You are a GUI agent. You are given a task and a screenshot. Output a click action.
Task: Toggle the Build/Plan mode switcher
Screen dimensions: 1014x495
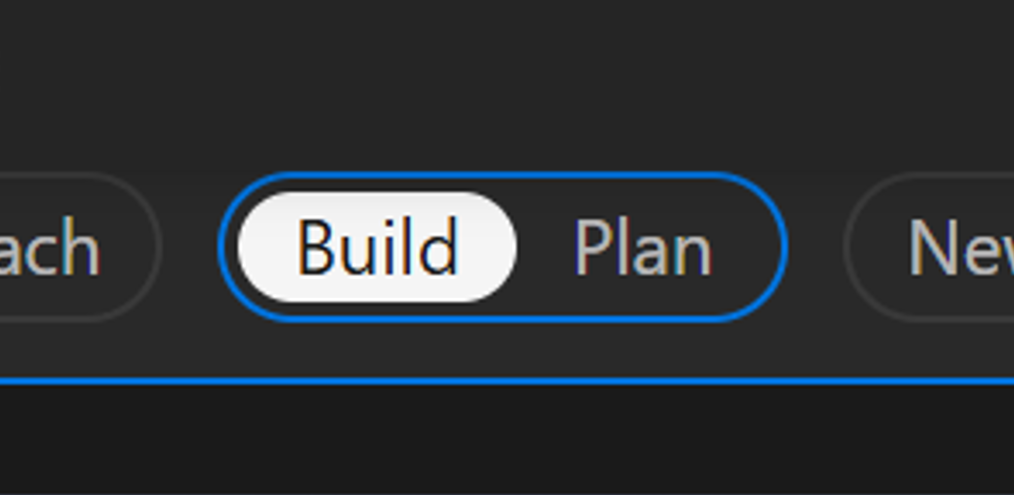(x=503, y=247)
